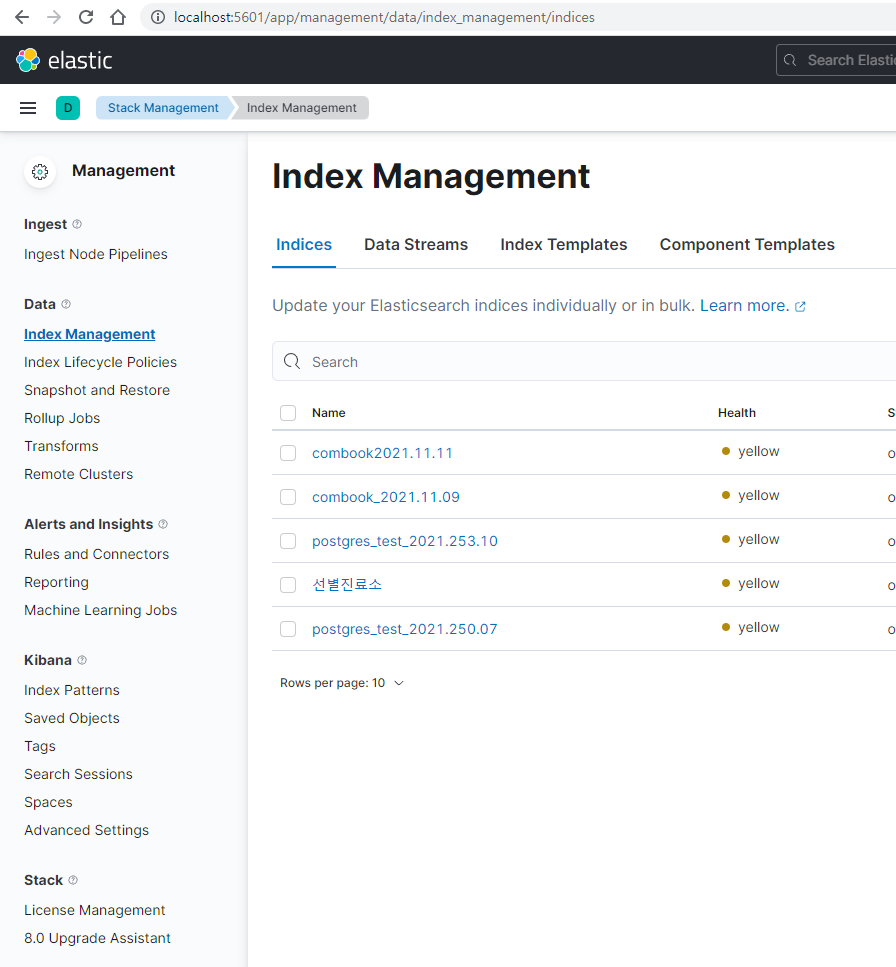Click help icon beside Alerts and Insights
Image resolution: width=896 pixels, height=967 pixels.
[163, 524]
